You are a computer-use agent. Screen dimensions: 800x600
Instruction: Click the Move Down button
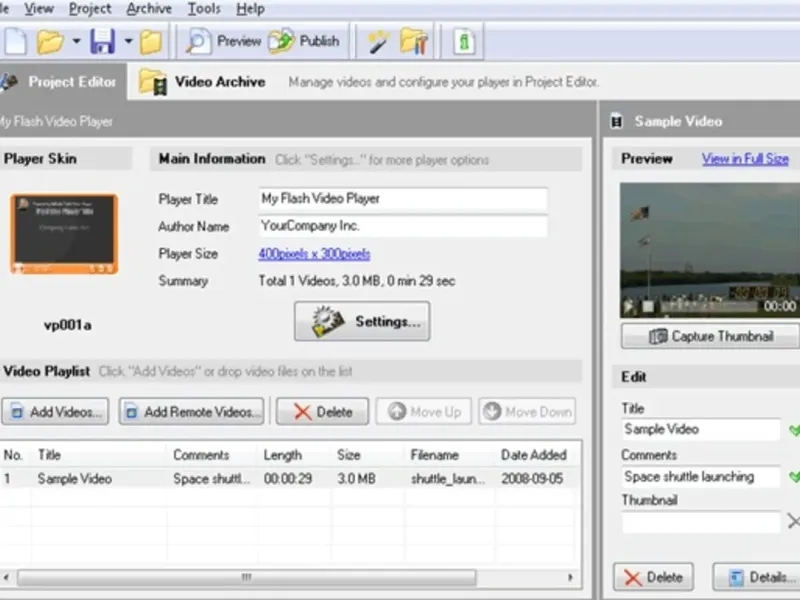pyautogui.click(x=528, y=412)
